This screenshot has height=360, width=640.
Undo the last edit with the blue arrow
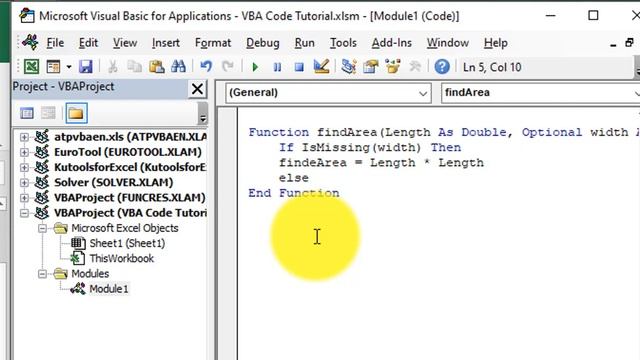pos(206,67)
